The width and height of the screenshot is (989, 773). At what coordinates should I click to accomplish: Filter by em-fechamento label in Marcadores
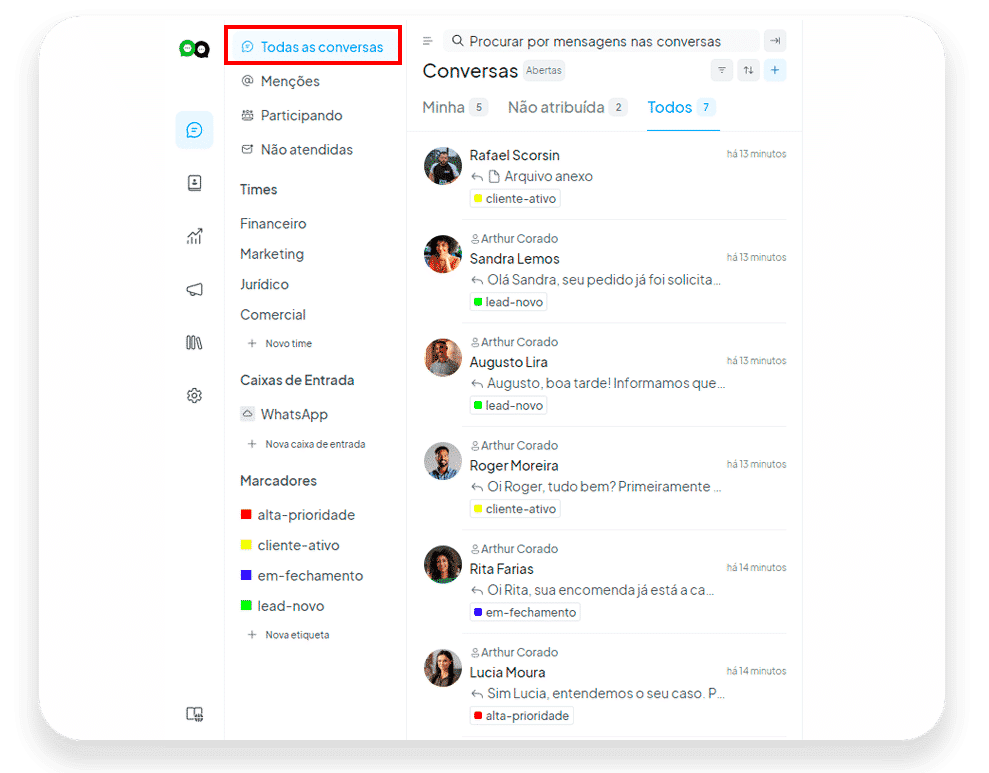[310, 575]
